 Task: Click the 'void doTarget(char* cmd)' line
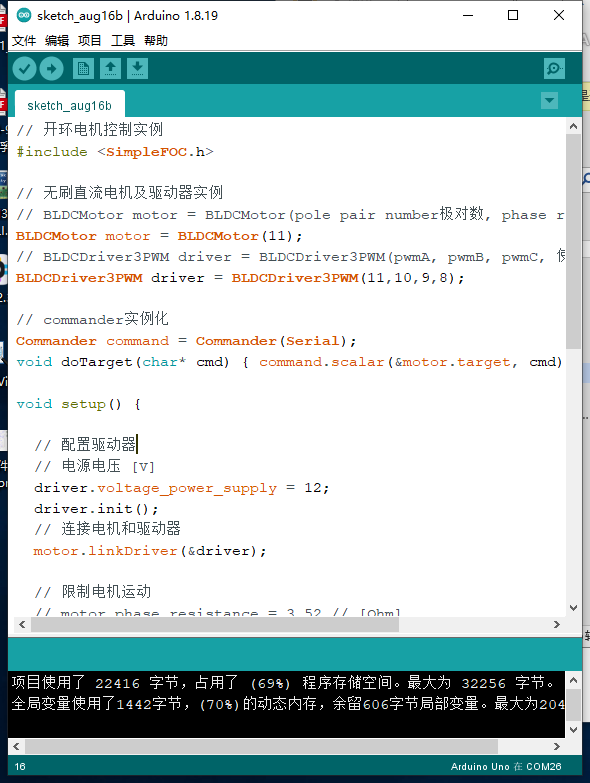tap(290, 362)
